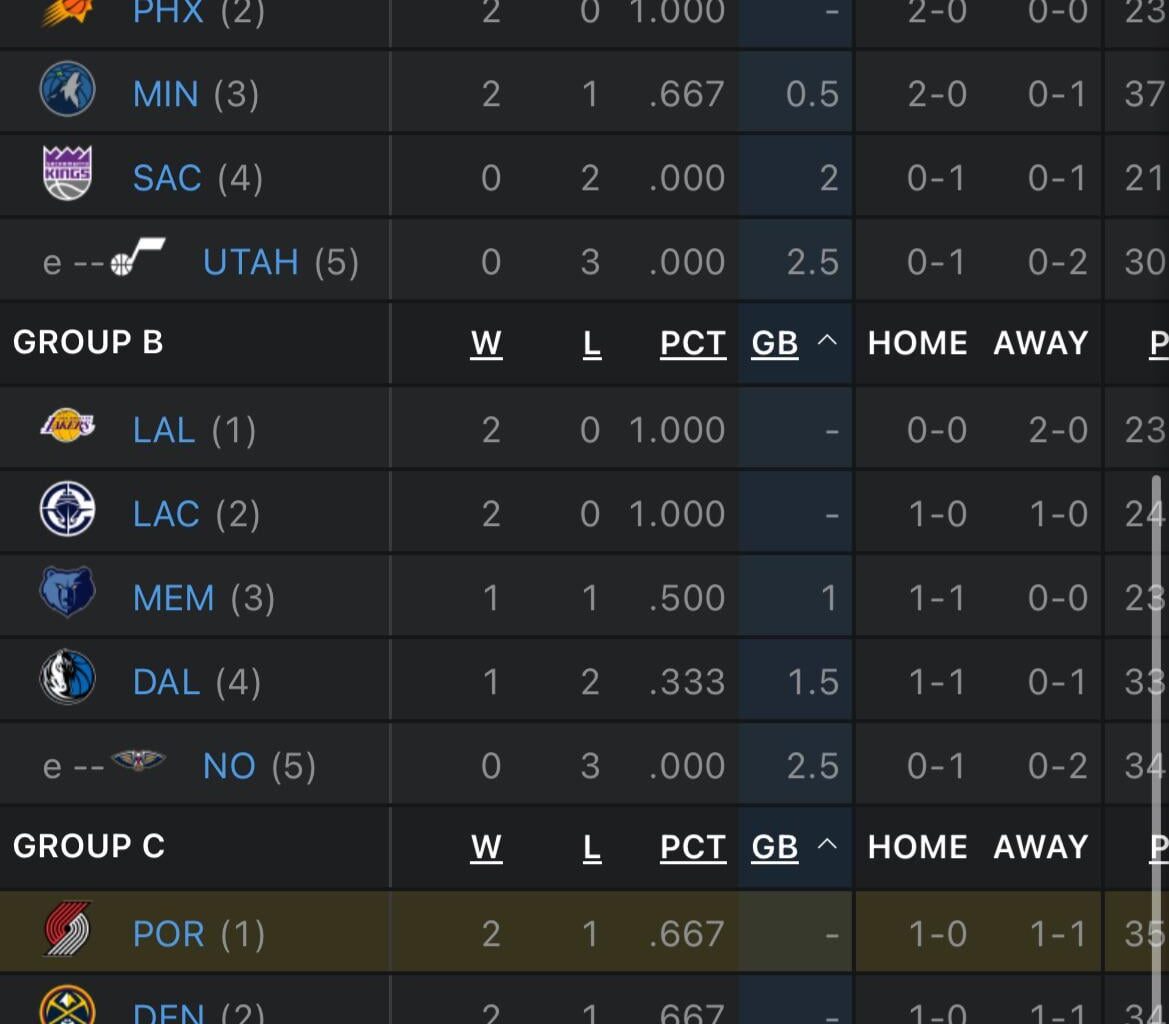Select the GROUP C section header
Screen dimensions: 1169x1024
[x=88, y=846]
